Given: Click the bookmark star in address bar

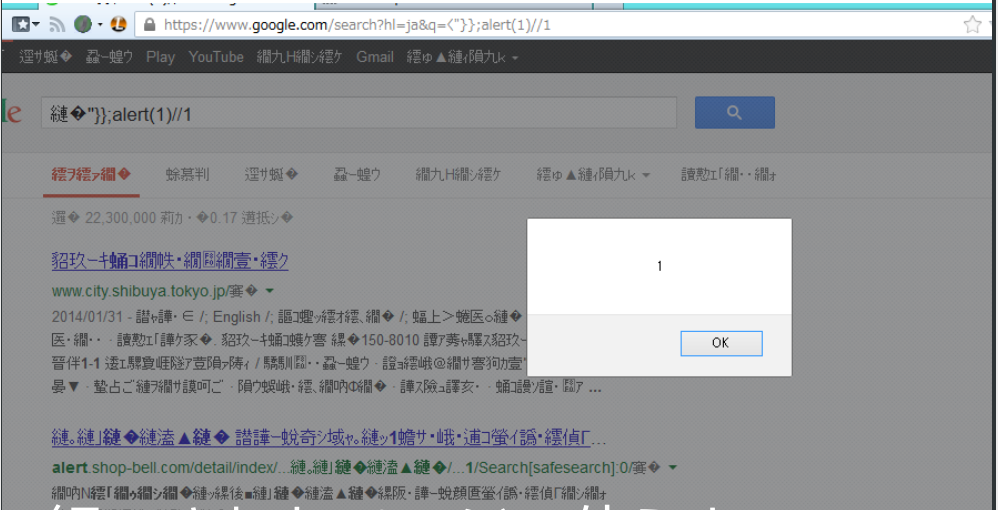Looking at the screenshot, I should coord(972,25).
